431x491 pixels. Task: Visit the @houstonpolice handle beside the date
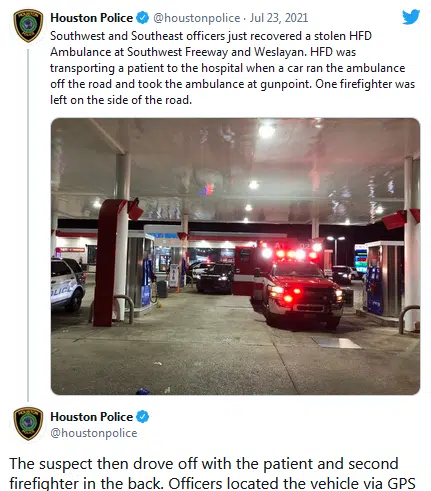(x=196, y=18)
